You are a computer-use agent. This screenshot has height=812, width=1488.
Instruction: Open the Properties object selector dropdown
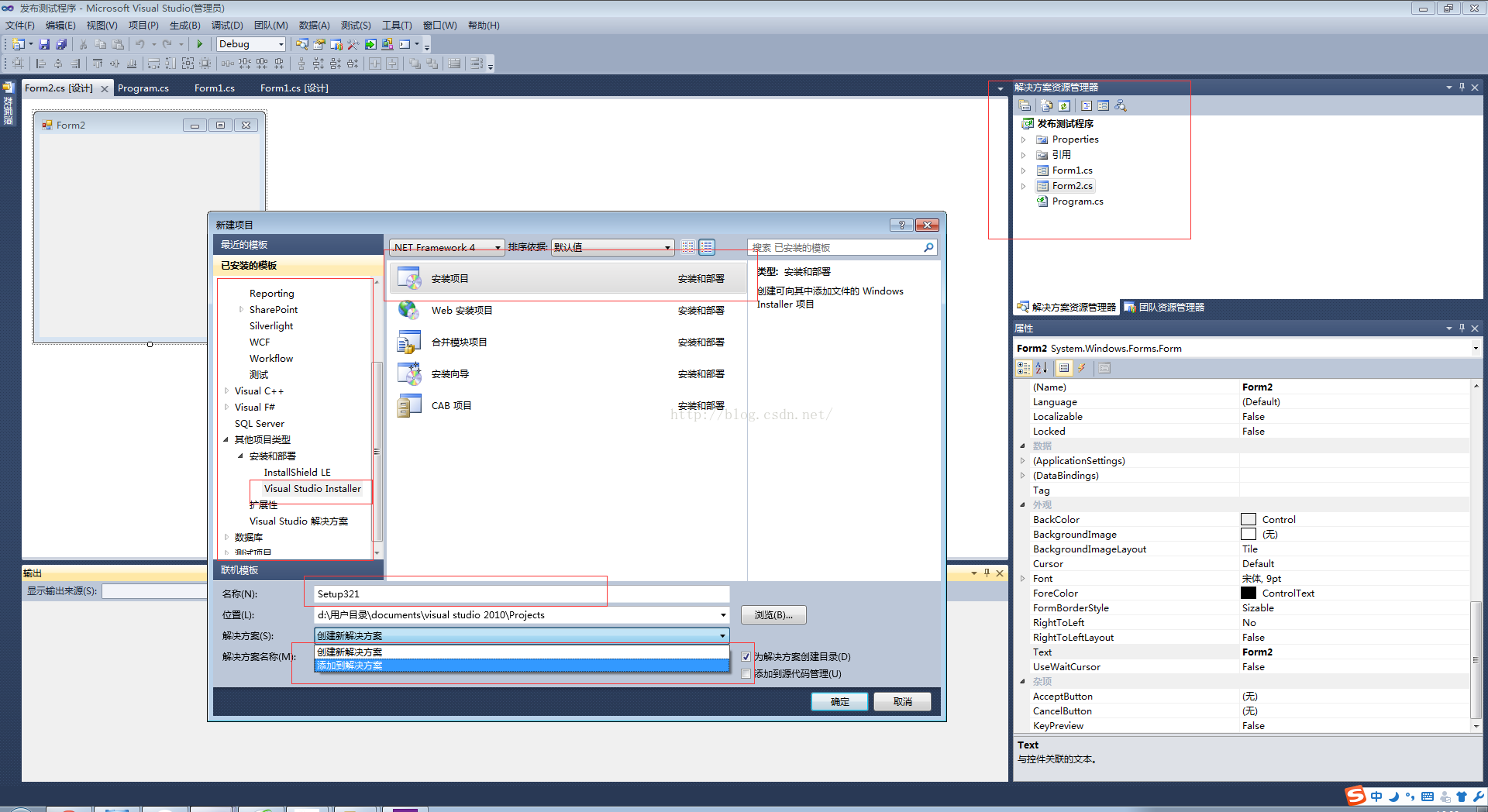pos(1475,349)
